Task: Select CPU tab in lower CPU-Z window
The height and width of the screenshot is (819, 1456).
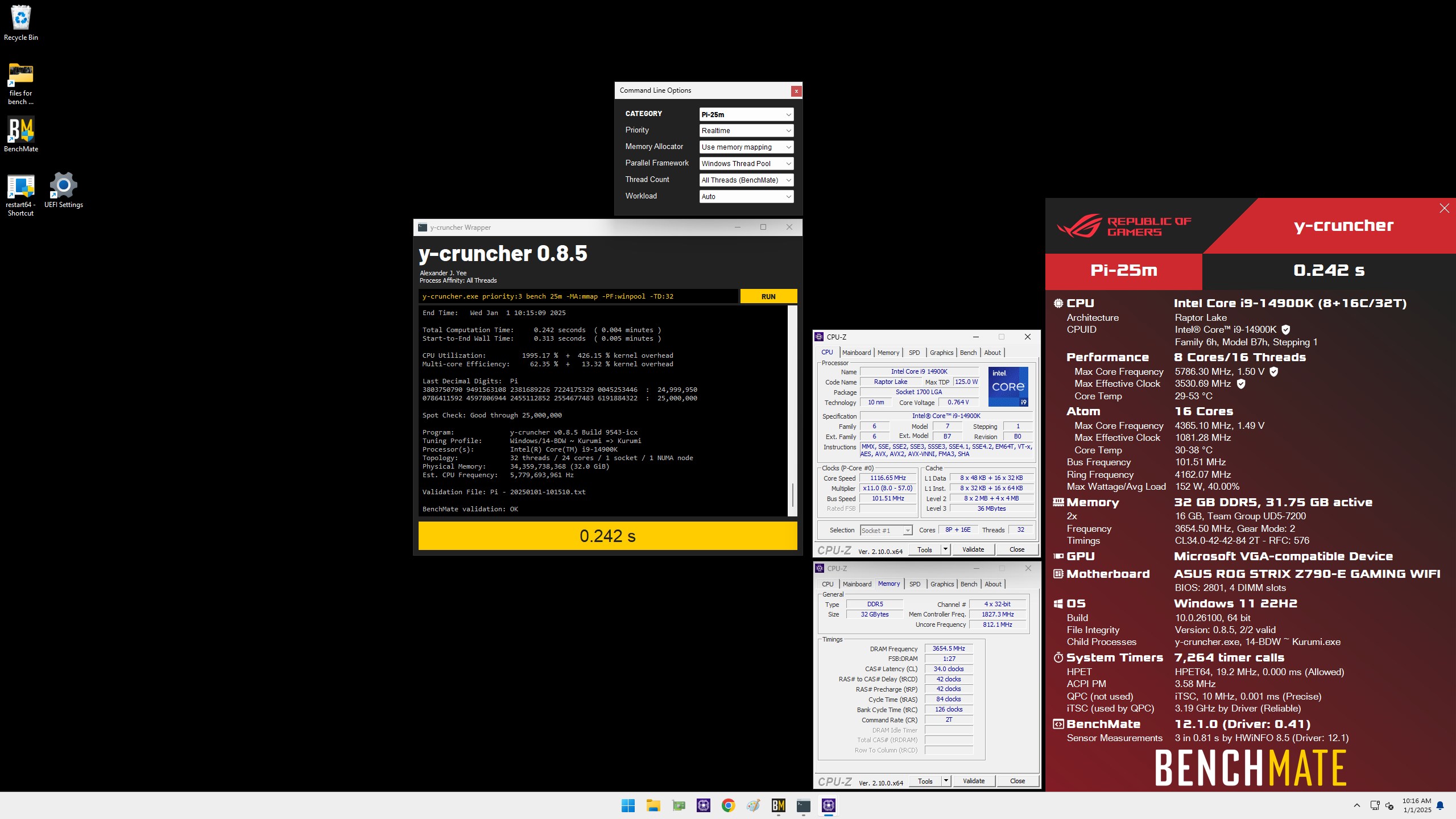Action: coord(828,584)
